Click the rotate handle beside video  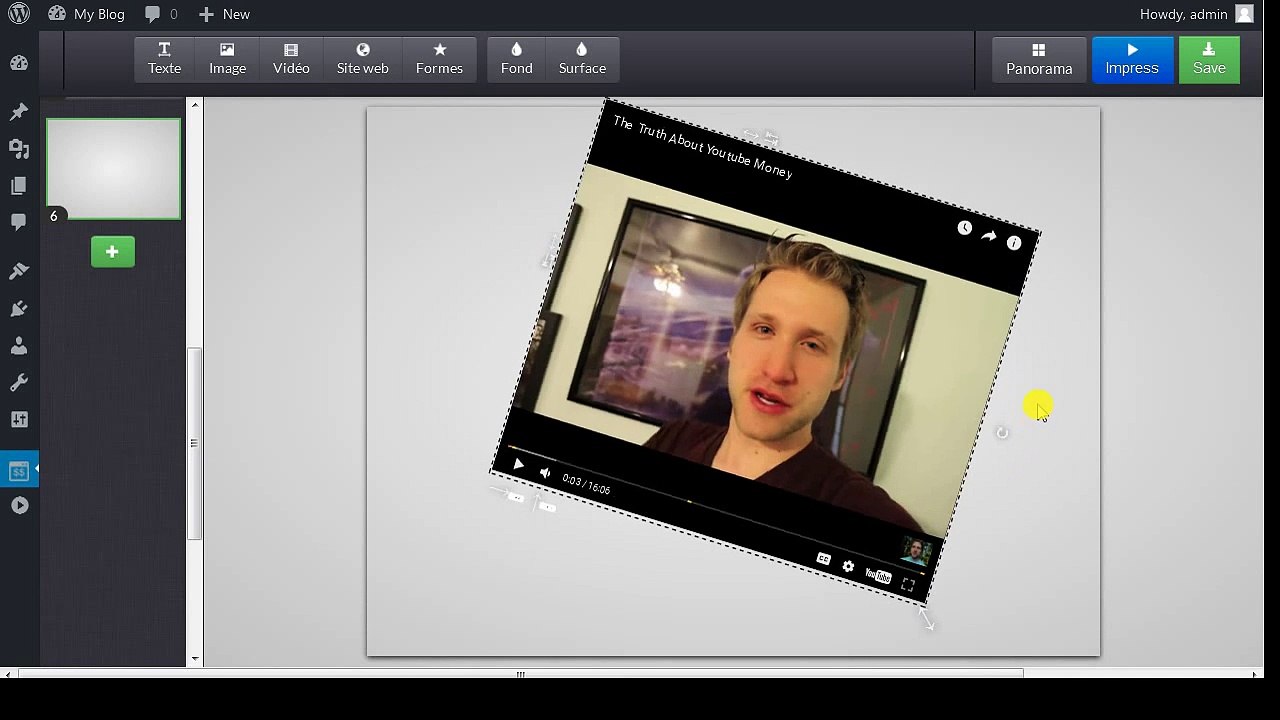pyautogui.click(x=1002, y=433)
